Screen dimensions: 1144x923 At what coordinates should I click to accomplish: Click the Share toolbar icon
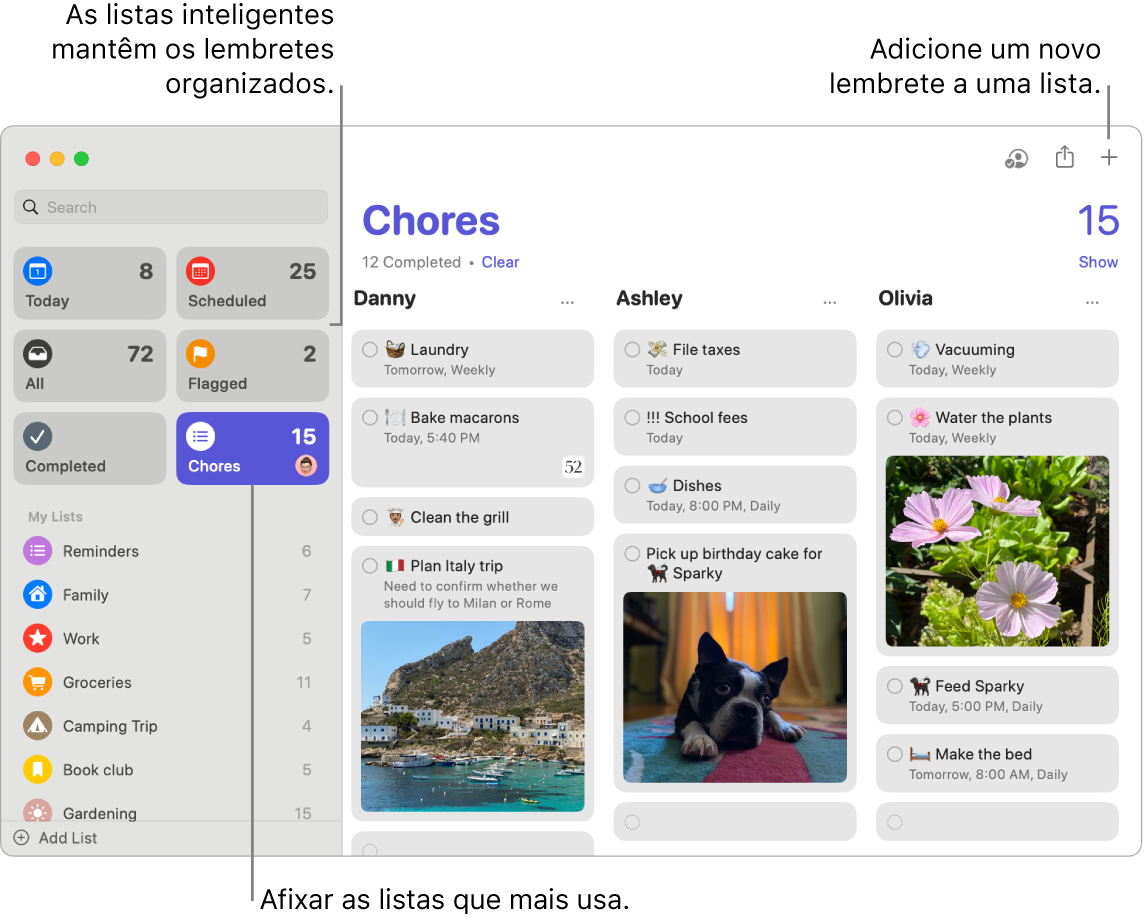pos(1064,157)
